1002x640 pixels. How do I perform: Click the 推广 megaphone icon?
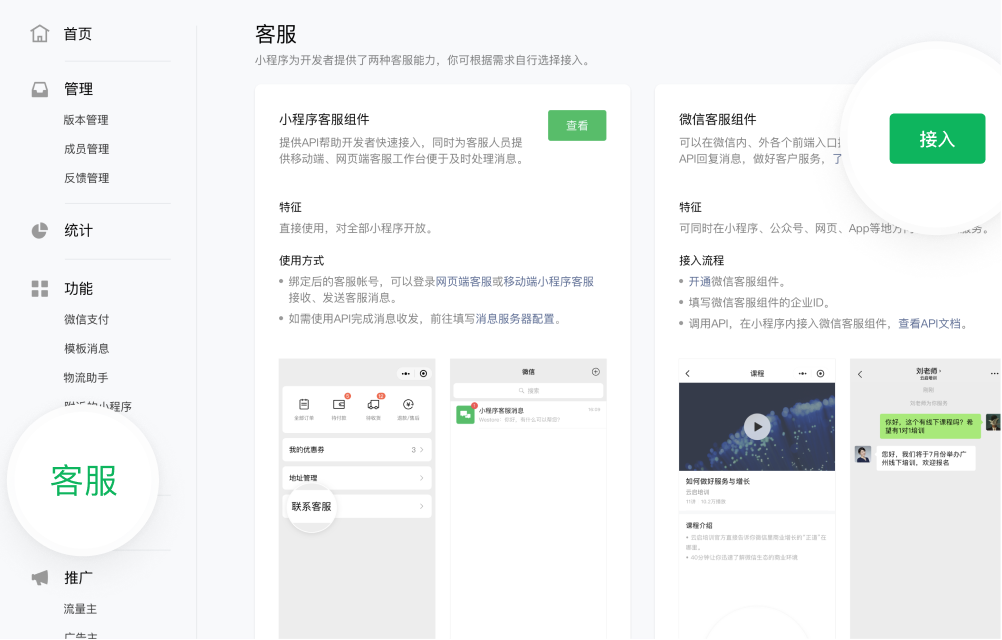pos(38,577)
